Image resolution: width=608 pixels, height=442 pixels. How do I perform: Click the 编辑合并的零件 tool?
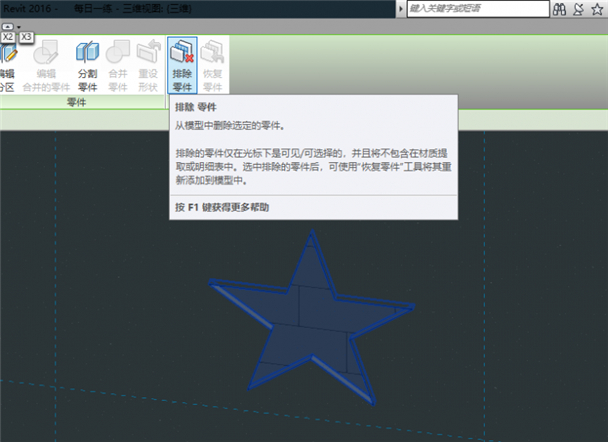[x=46, y=66]
